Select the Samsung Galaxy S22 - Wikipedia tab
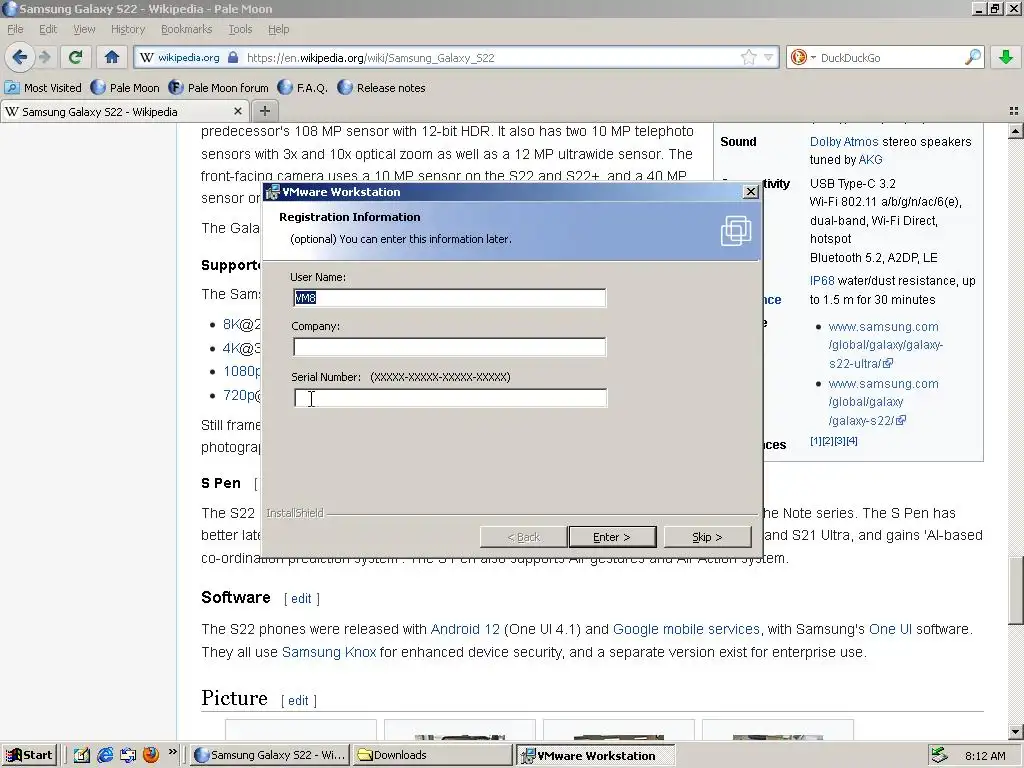This screenshot has height=768, width=1024. tap(124, 112)
